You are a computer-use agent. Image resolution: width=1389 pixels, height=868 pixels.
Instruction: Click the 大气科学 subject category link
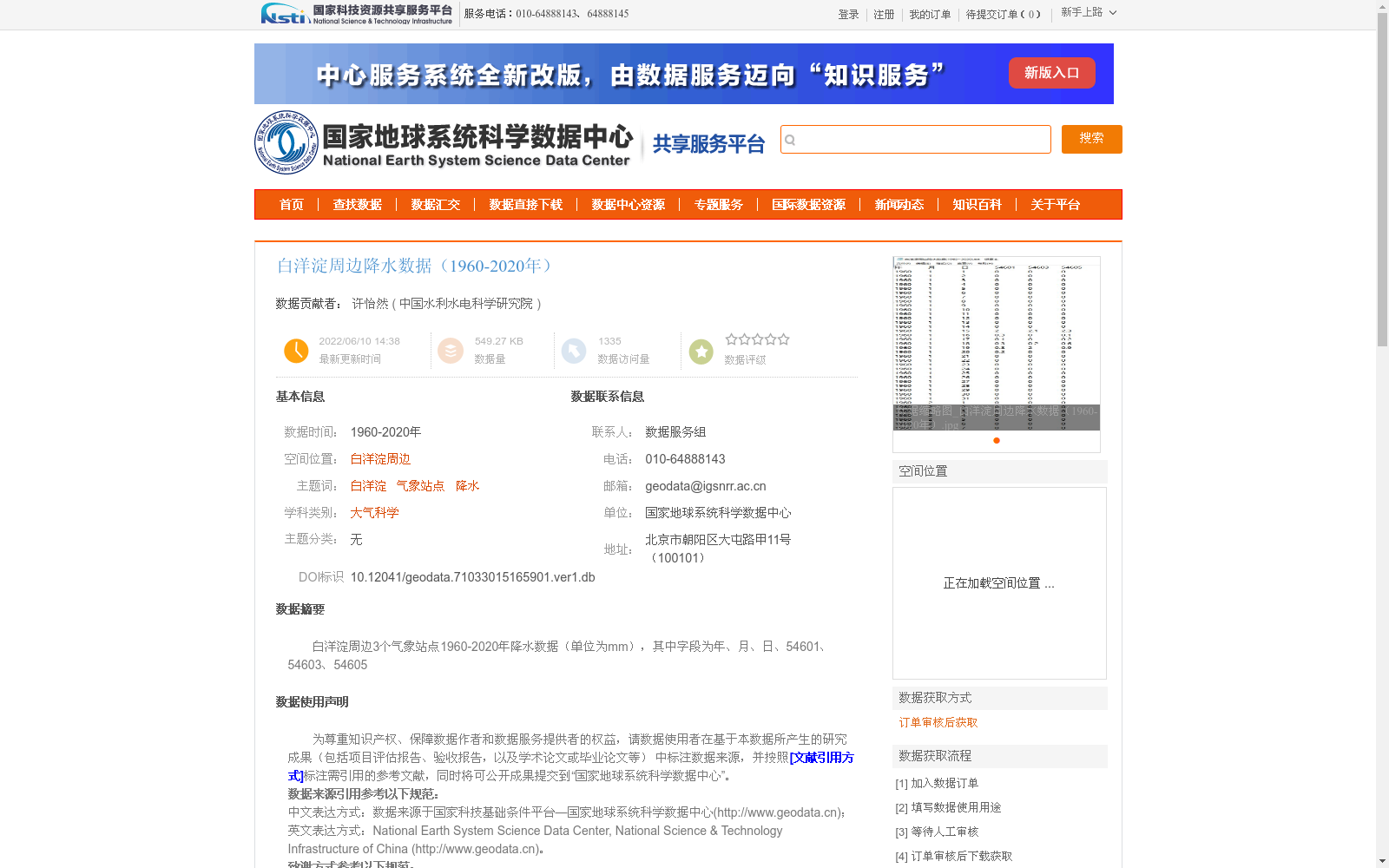pos(374,513)
